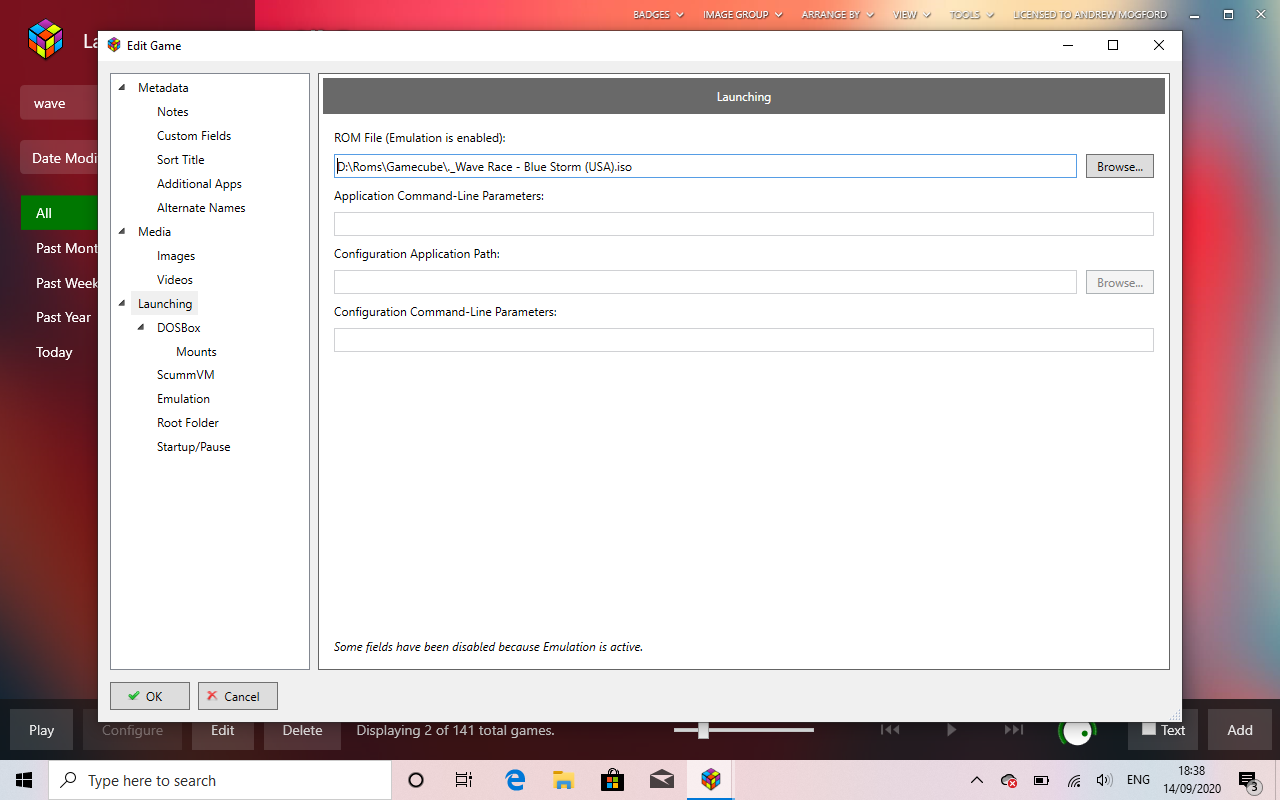1280x800 pixels.
Task: Cancel the Edit Game dialog
Action: pos(238,696)
